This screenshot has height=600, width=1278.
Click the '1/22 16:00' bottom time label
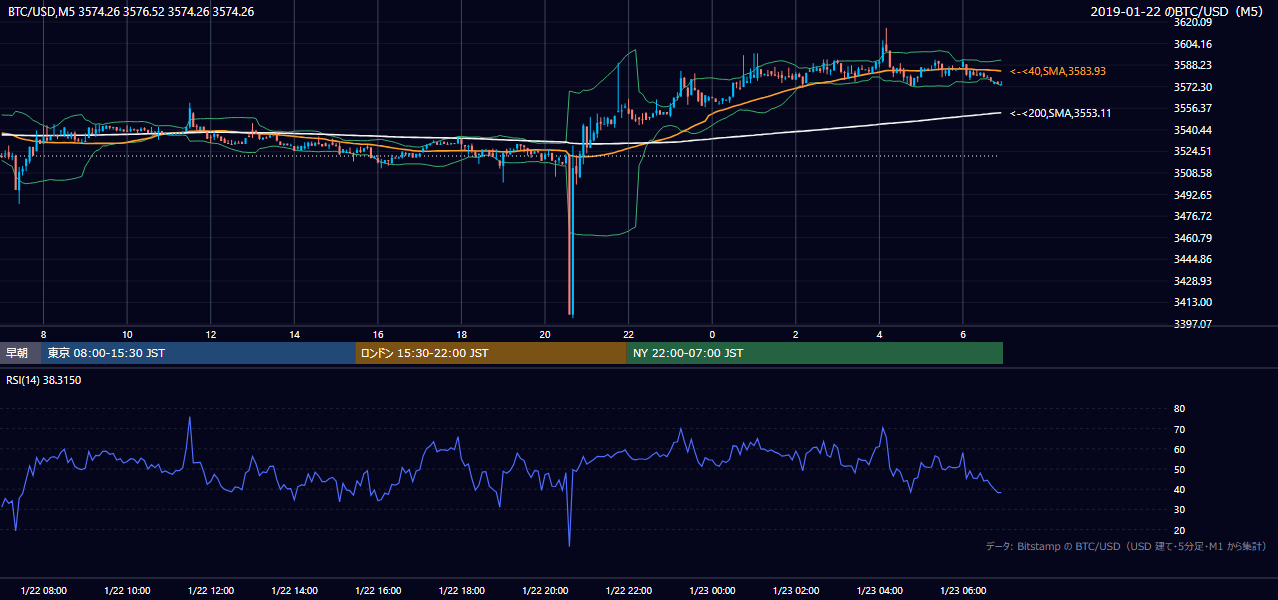[378, 591]
